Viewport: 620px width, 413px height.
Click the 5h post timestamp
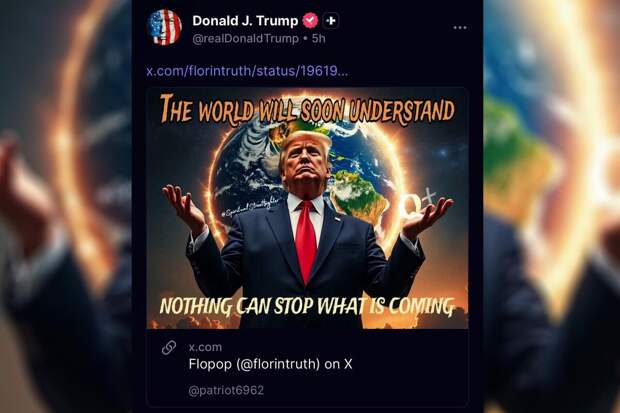point(319,39)
